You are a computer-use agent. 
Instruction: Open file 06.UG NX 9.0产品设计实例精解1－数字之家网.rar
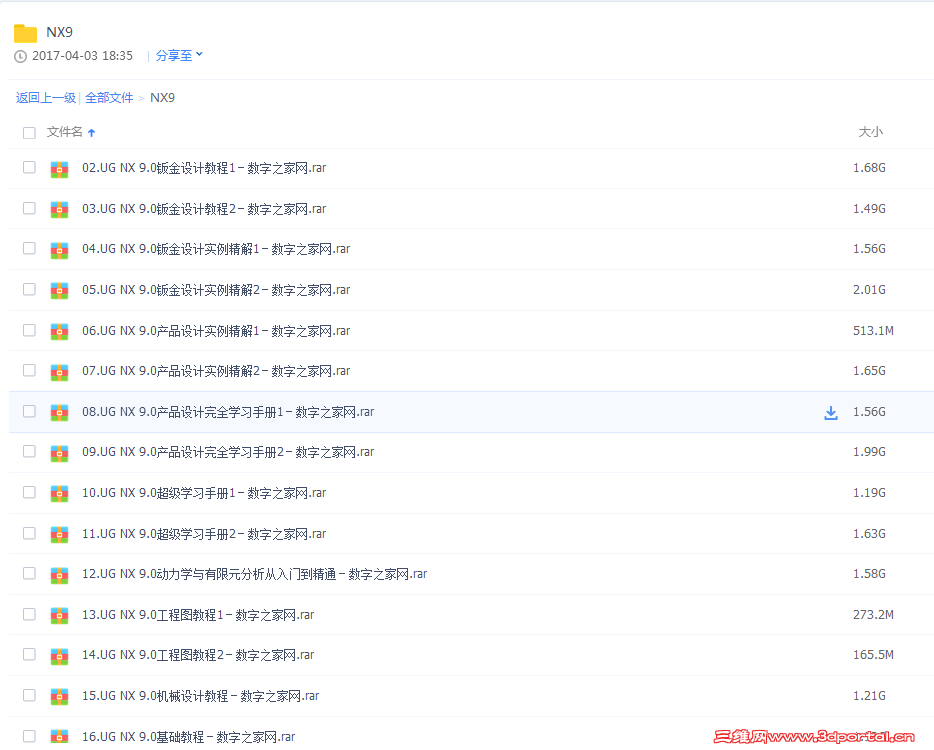tap(216, 331)
